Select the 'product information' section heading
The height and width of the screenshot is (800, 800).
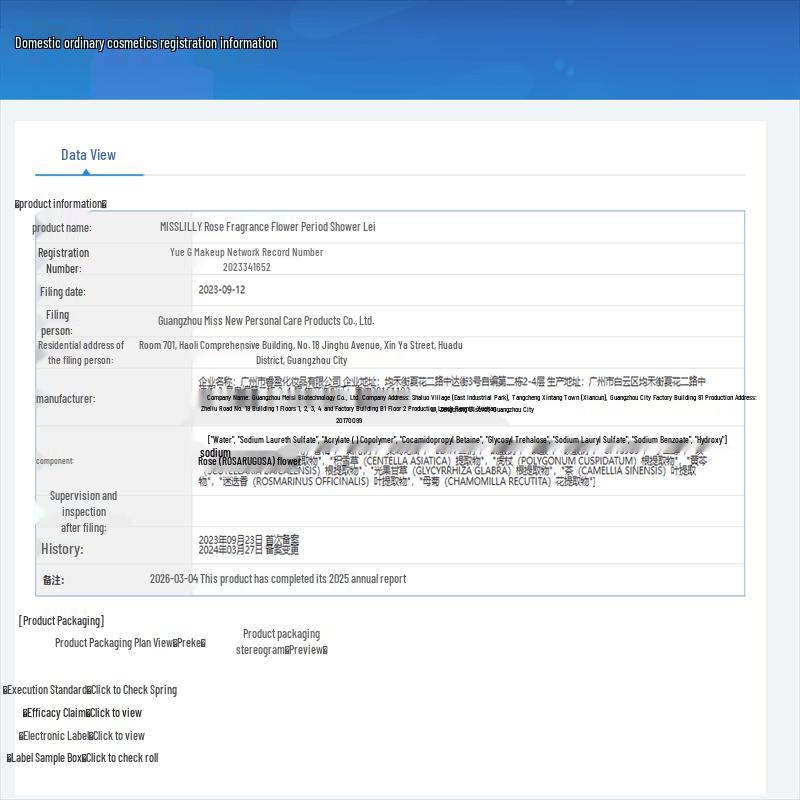tap(61, 204)
